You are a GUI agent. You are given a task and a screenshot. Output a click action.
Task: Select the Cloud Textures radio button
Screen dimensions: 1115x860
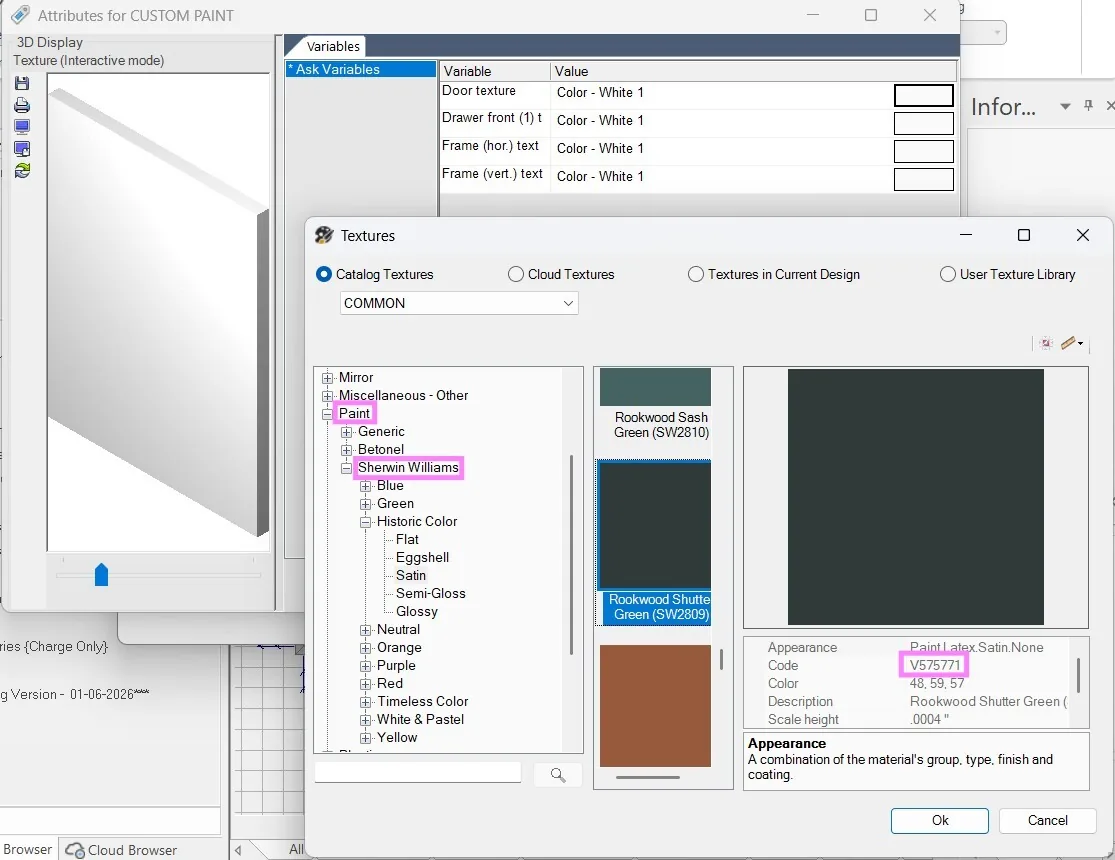click(x=516, y=275)
